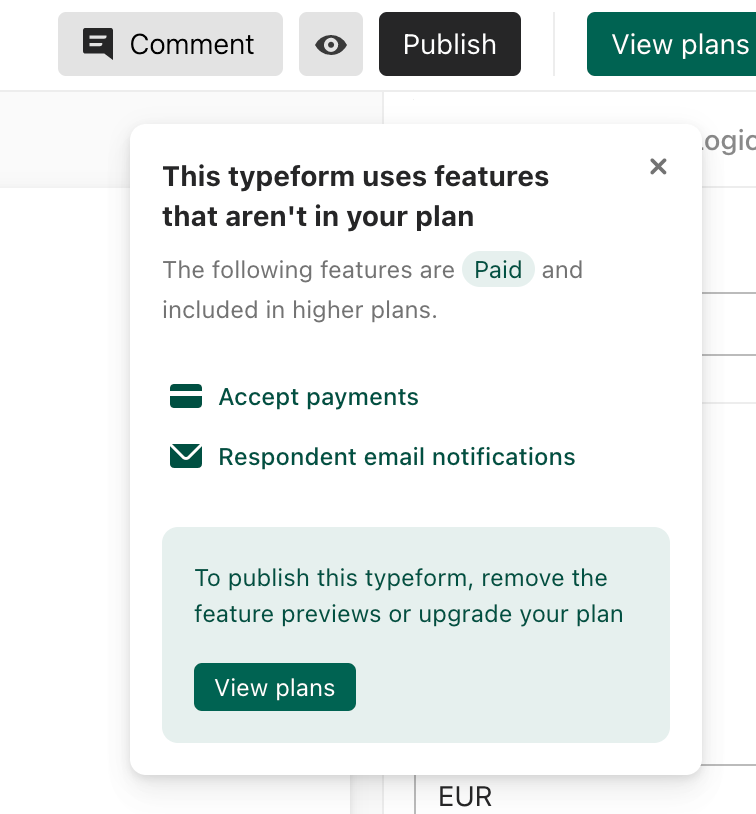Image resolution: width=756 pixels, height=814 pixels.
Task: Open View plans in the top header
Action: coord(671,44)
